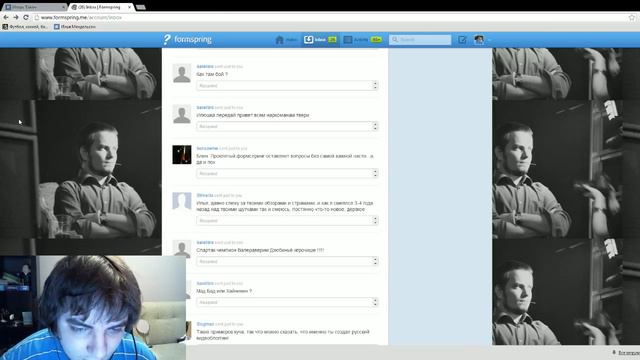
Task: Click avatar beside question 'Как там бой ?'
Action: [182, 73]
